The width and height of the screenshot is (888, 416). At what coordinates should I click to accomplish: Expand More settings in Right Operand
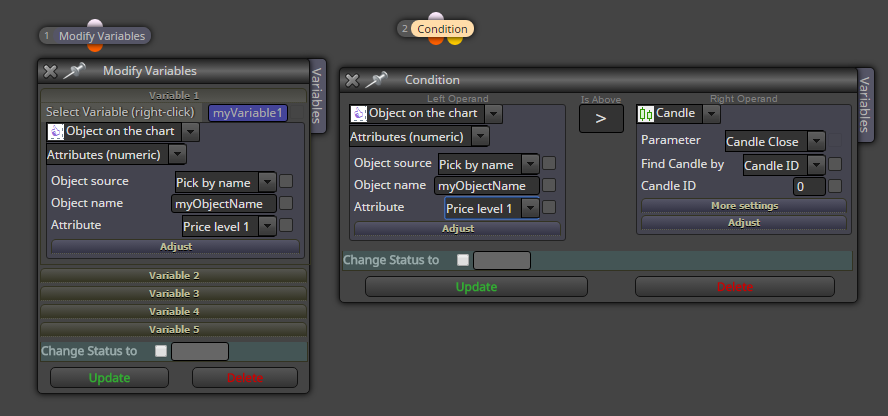[744, 205]
